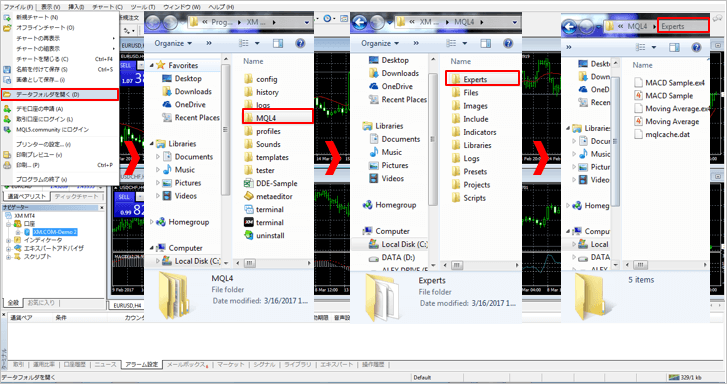Click the Back arrow in the XM » MQL4 window
The height and width of the screenshot is (384, 727).
point(360,22)
